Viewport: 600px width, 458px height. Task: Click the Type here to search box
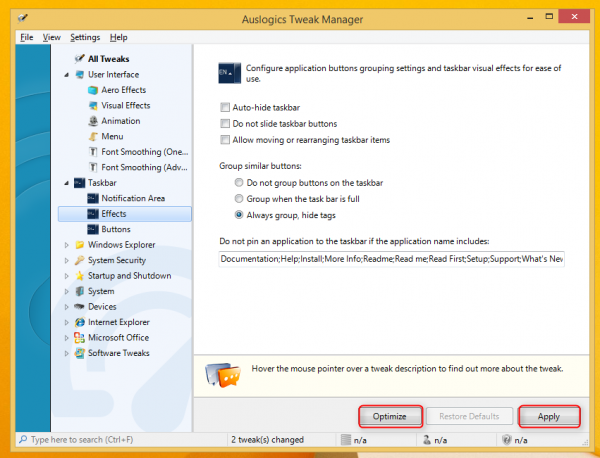tap(122, 440)
